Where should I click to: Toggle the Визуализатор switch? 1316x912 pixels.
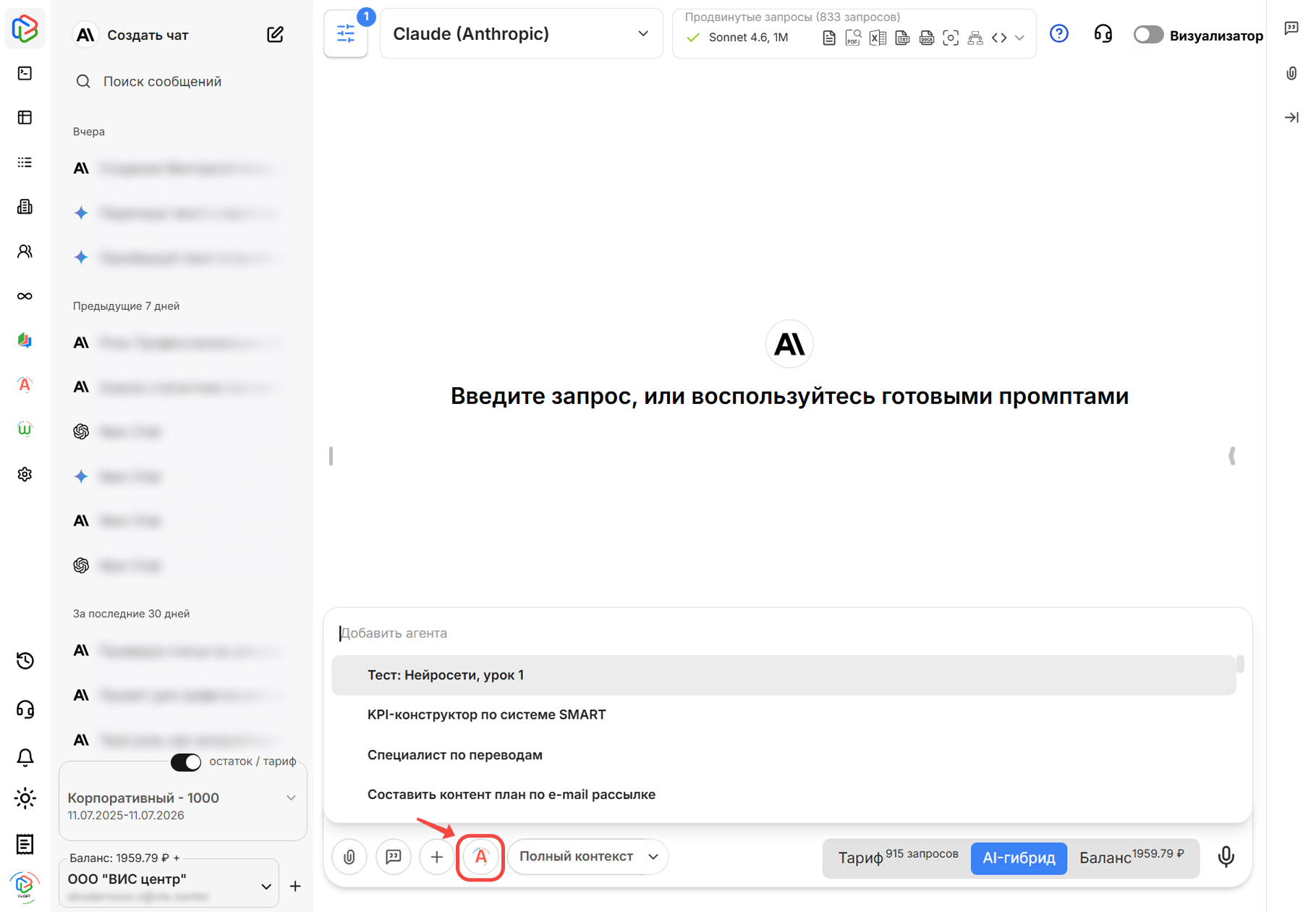(x=1147, y=35)
